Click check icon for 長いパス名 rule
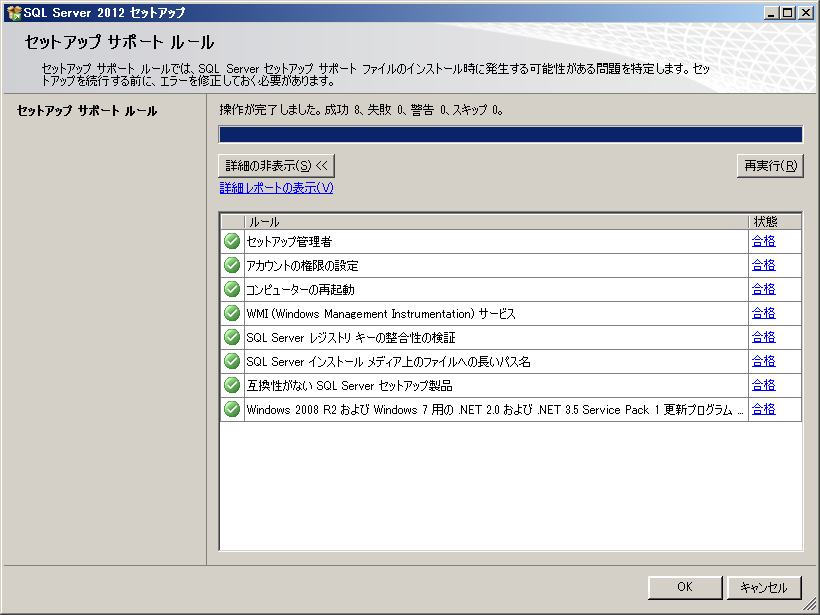 click(232, 361)
